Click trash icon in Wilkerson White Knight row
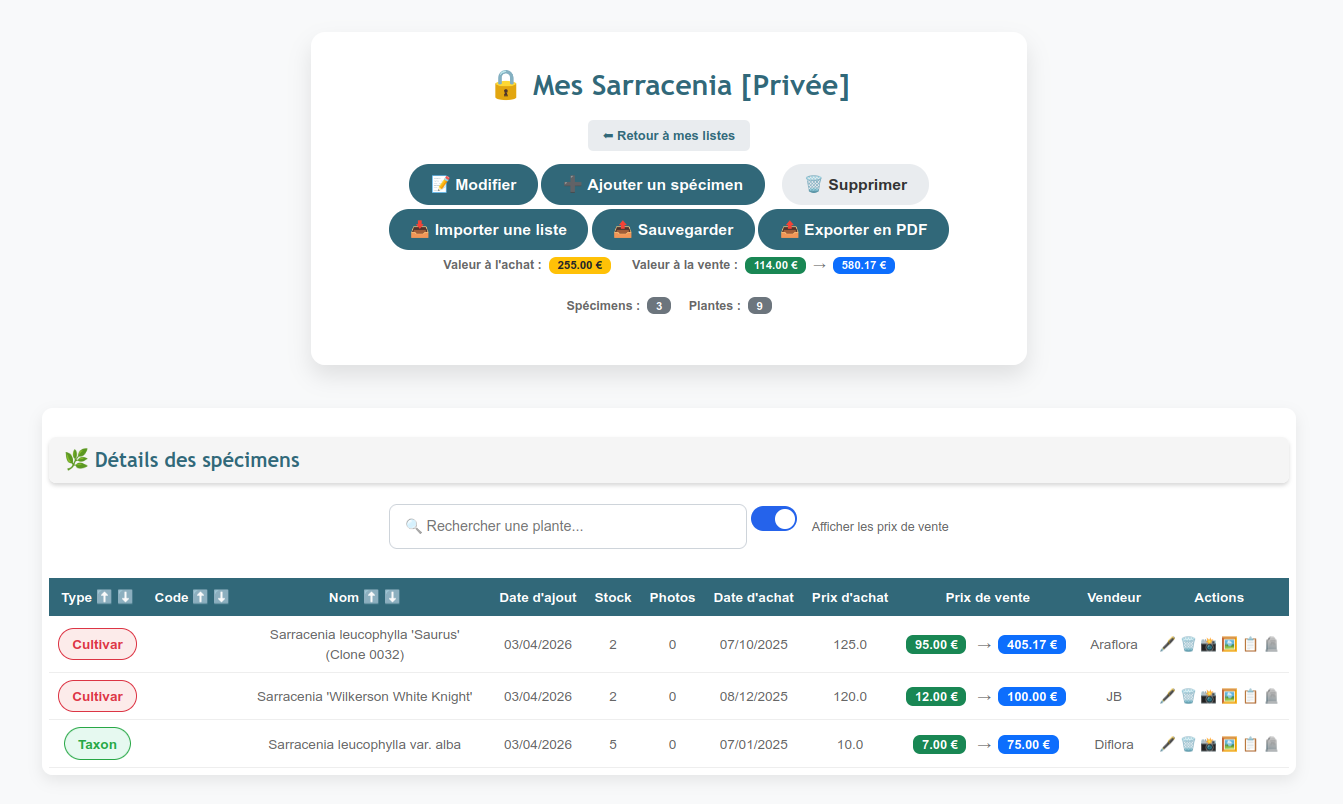The image size is (1343, 804). pyautogui.click(x=1188, y=697)
